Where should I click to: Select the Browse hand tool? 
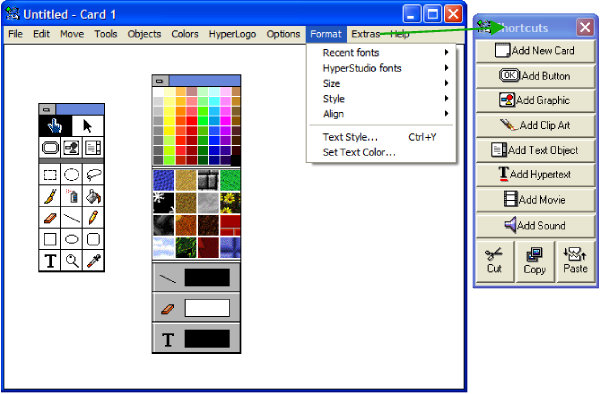pos(55,125)
